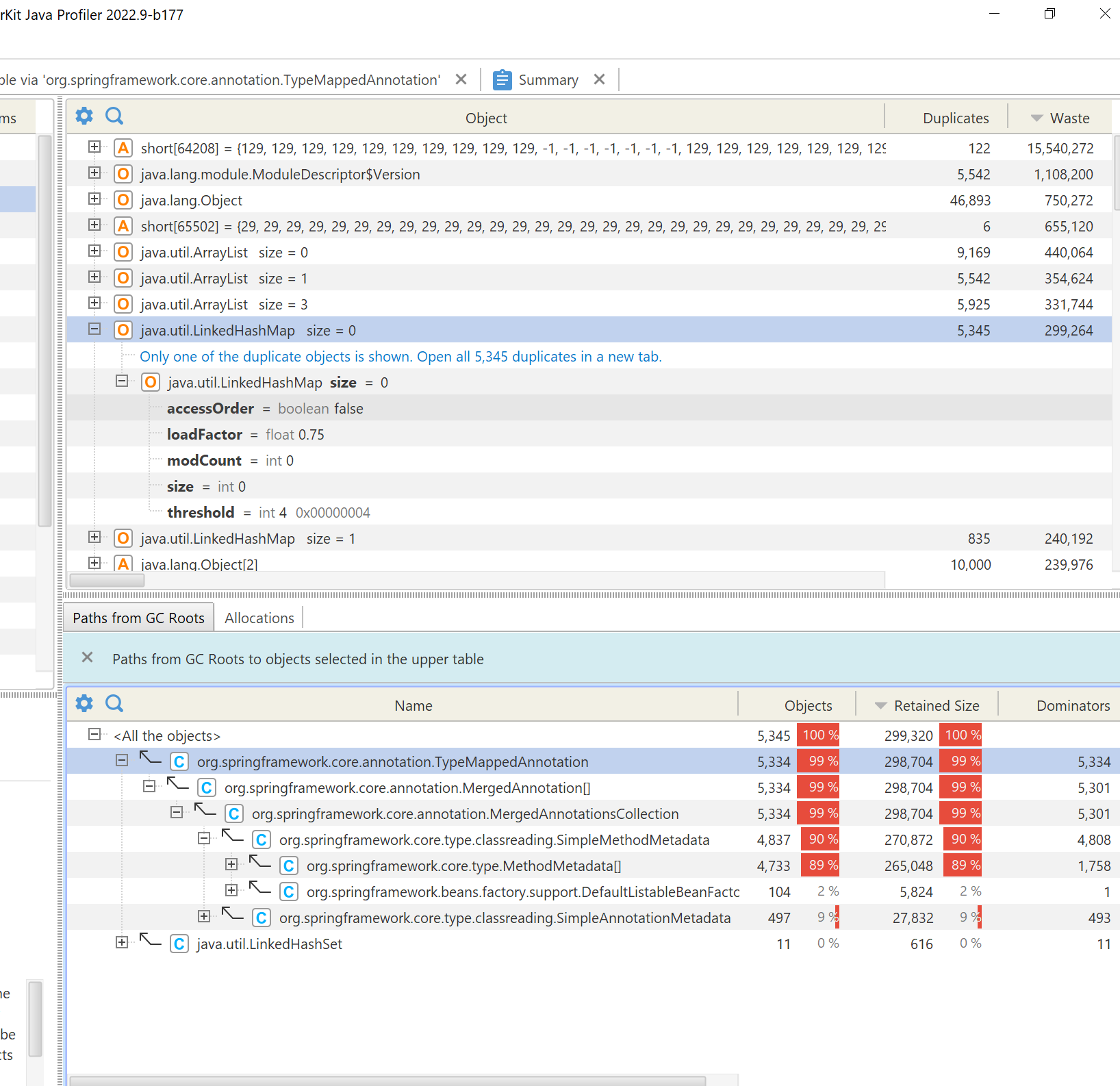The image size is (1120, 1086).
Task: Click object icon of ModuleDescriptor$Version row
Action: pyautogui.click(x=123, y=174)
